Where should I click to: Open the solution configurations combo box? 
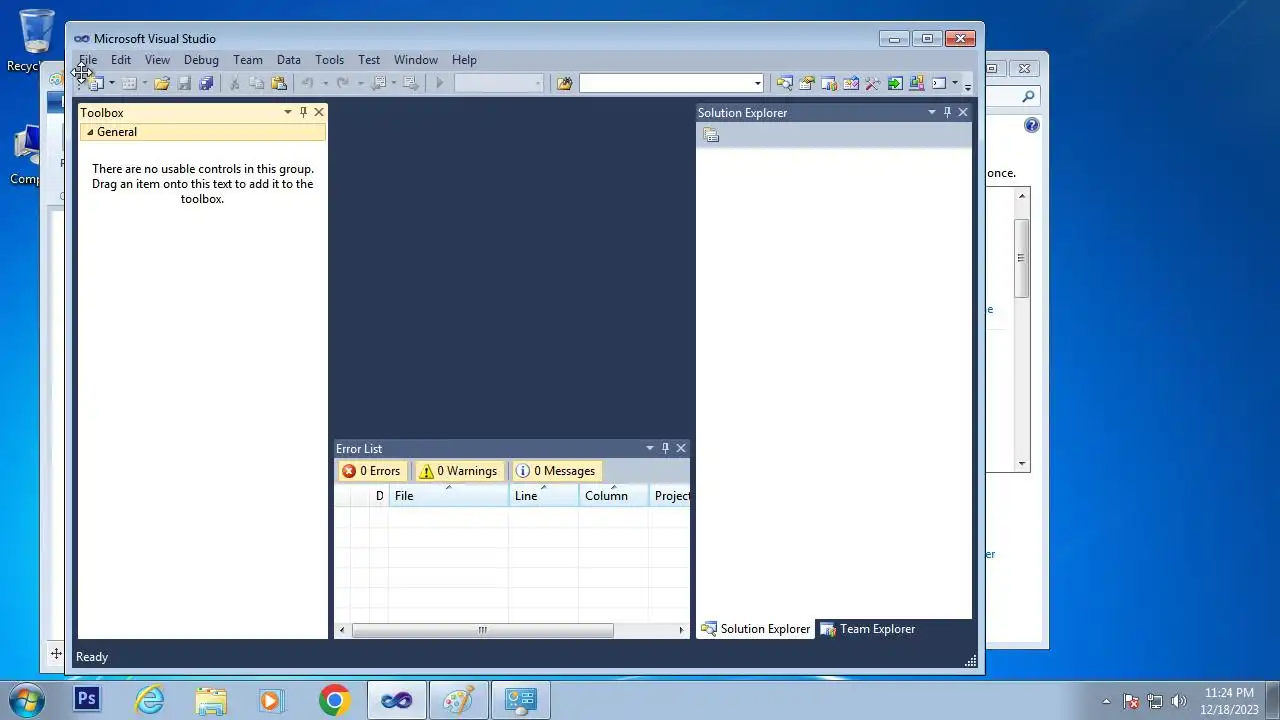[x=499, y=84]
